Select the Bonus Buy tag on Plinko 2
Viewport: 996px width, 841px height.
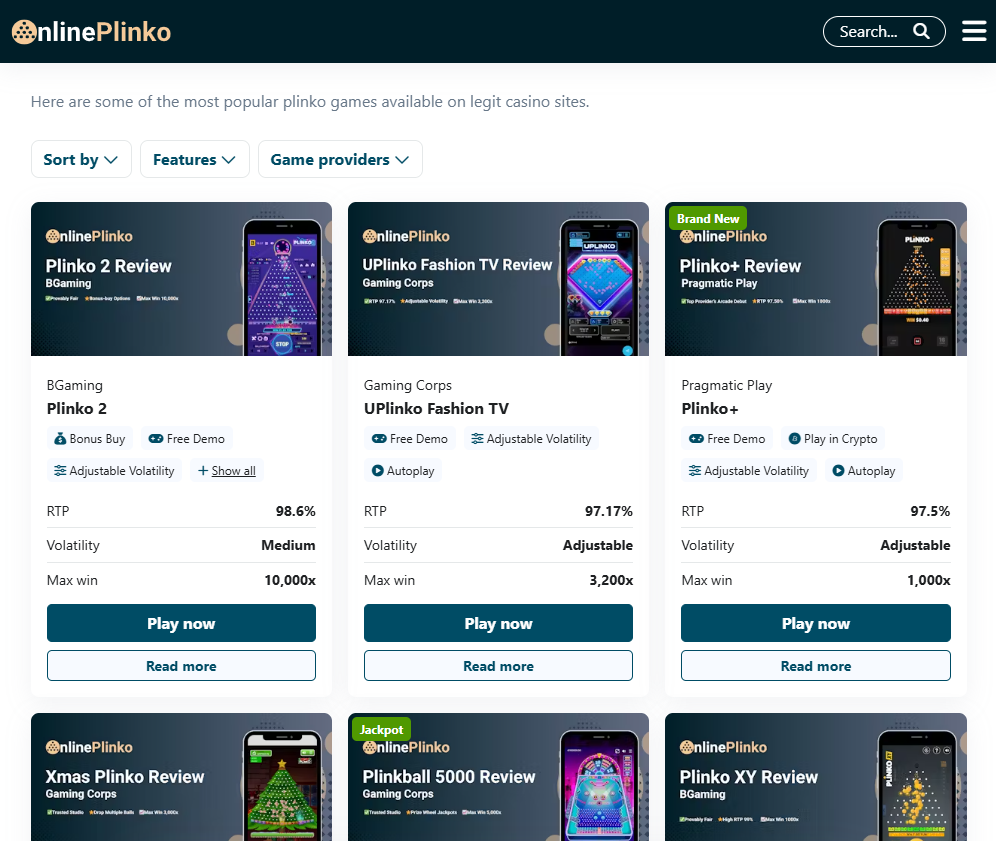coord(90,438)
